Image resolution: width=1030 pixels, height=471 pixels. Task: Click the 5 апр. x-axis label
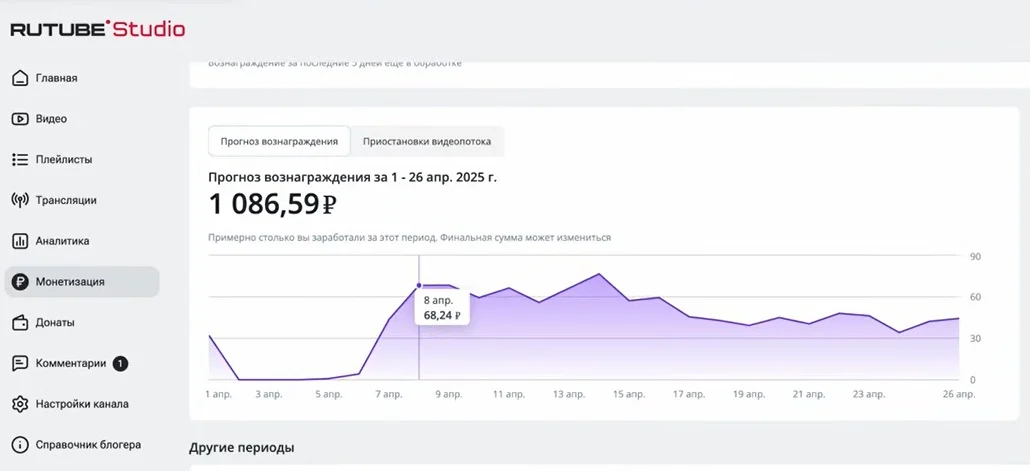[x=328, y=395]
